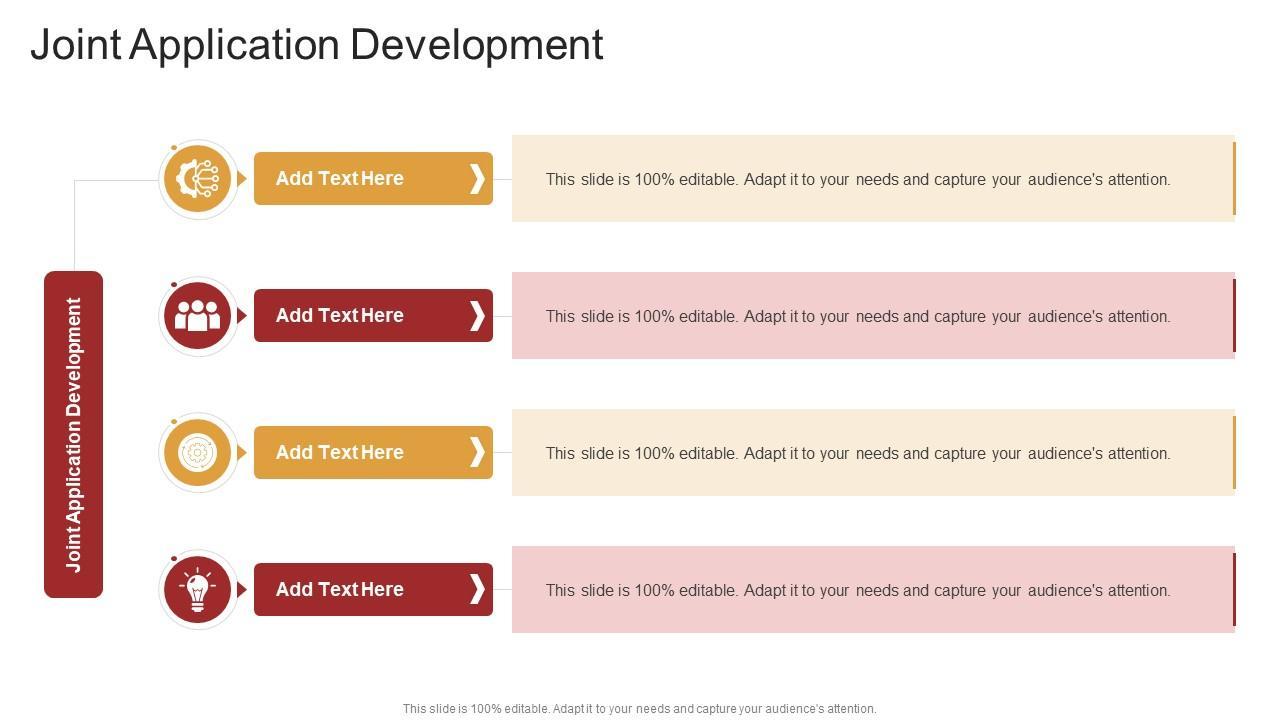
Task: Click the Add Text Here label next to the gear circuit icon
Action: tap(339, 179)
